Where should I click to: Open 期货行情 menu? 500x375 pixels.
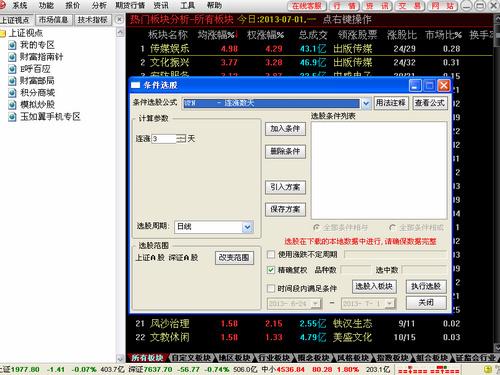(130, 5)
